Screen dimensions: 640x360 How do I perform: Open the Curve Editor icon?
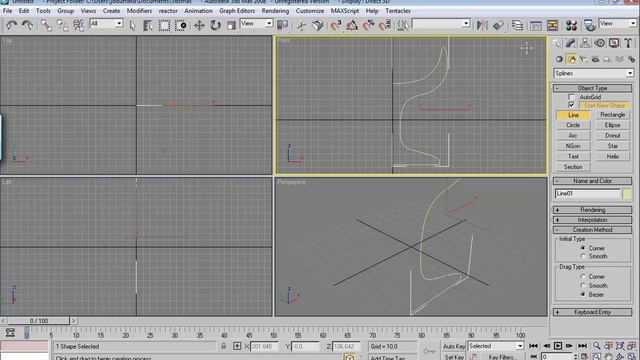click(x=536, y=25)
